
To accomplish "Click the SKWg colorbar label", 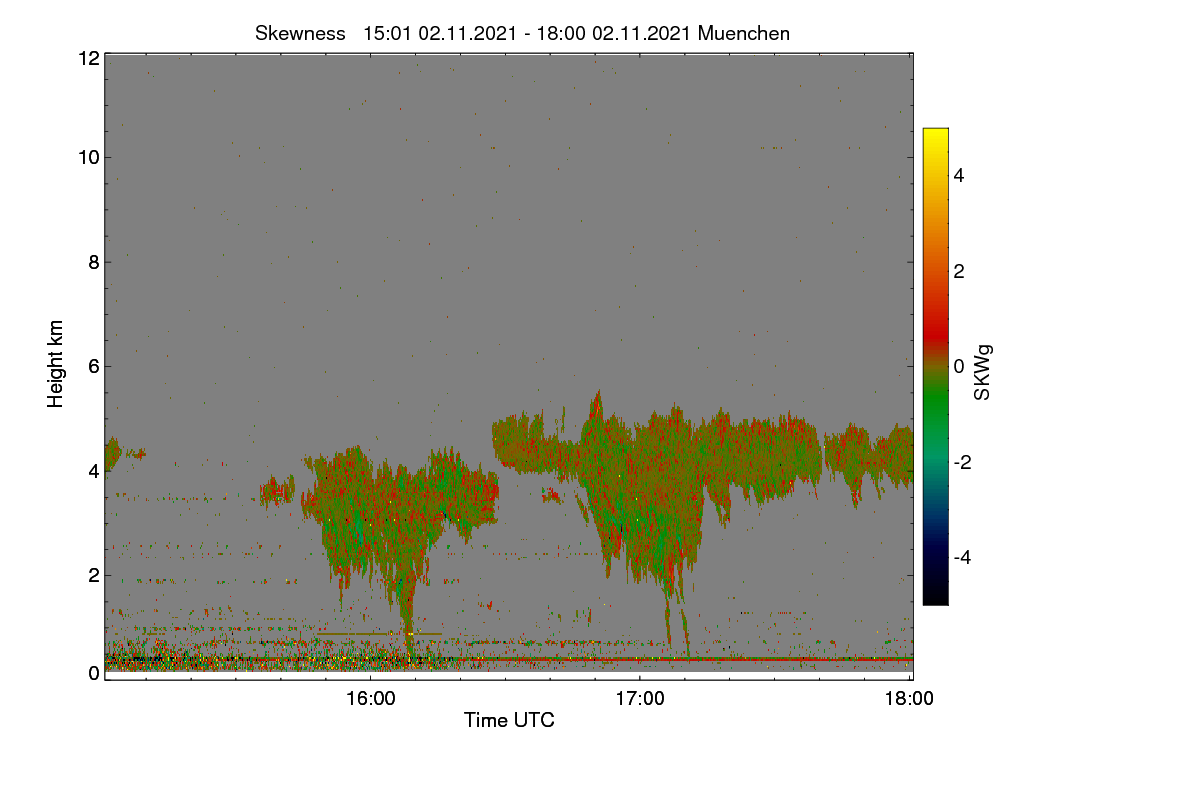I will click(982, 372).
